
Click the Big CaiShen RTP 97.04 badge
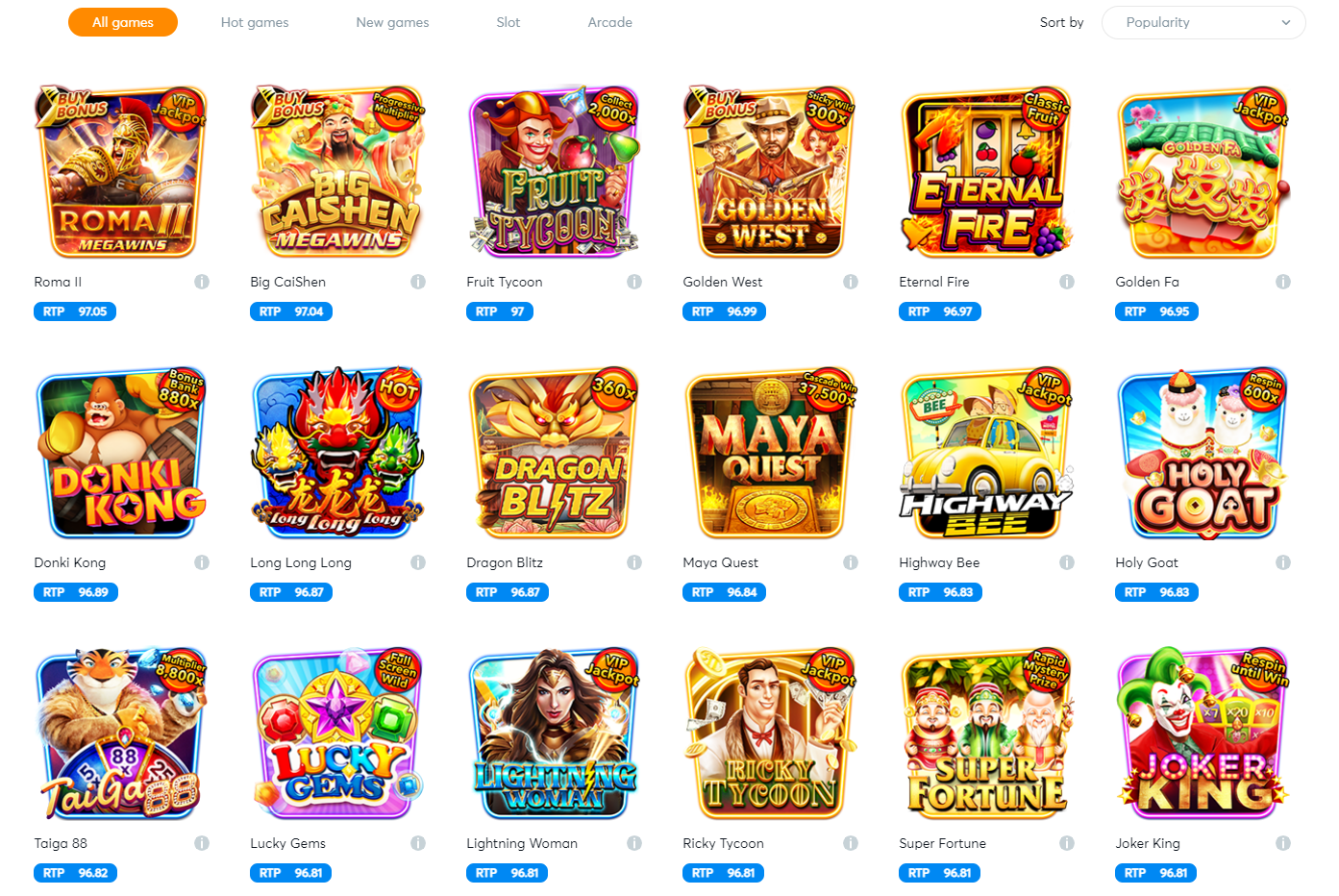(x=291, y=311)
